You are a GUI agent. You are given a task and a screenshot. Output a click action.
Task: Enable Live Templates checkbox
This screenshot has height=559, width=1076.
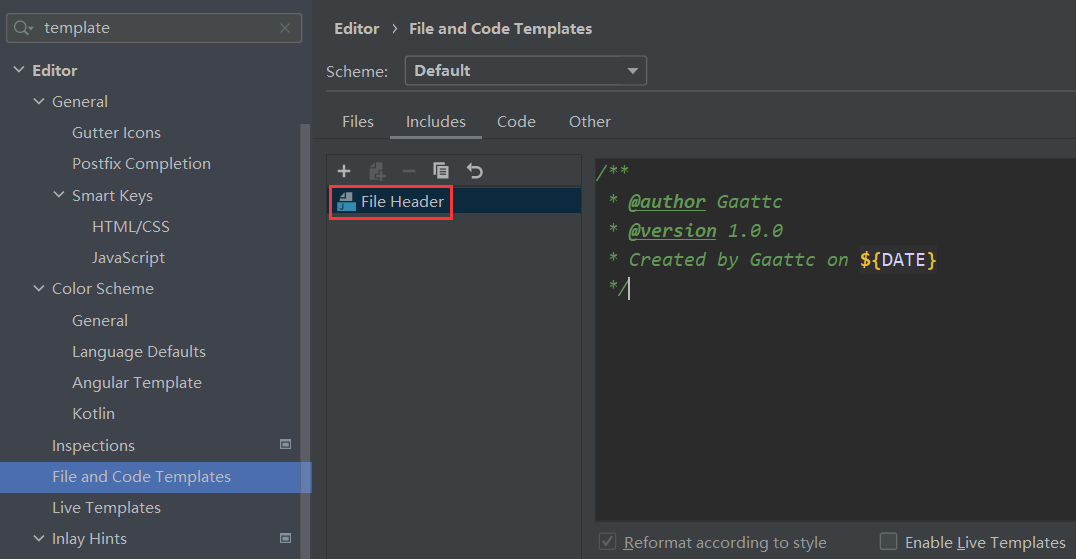[x=888, y=541]
